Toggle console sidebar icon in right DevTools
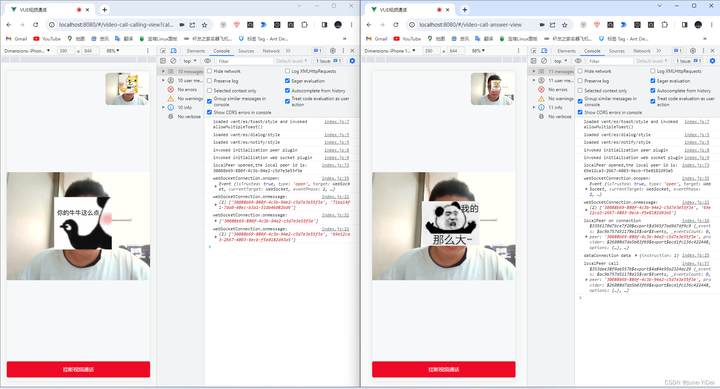 coord(534,61)
